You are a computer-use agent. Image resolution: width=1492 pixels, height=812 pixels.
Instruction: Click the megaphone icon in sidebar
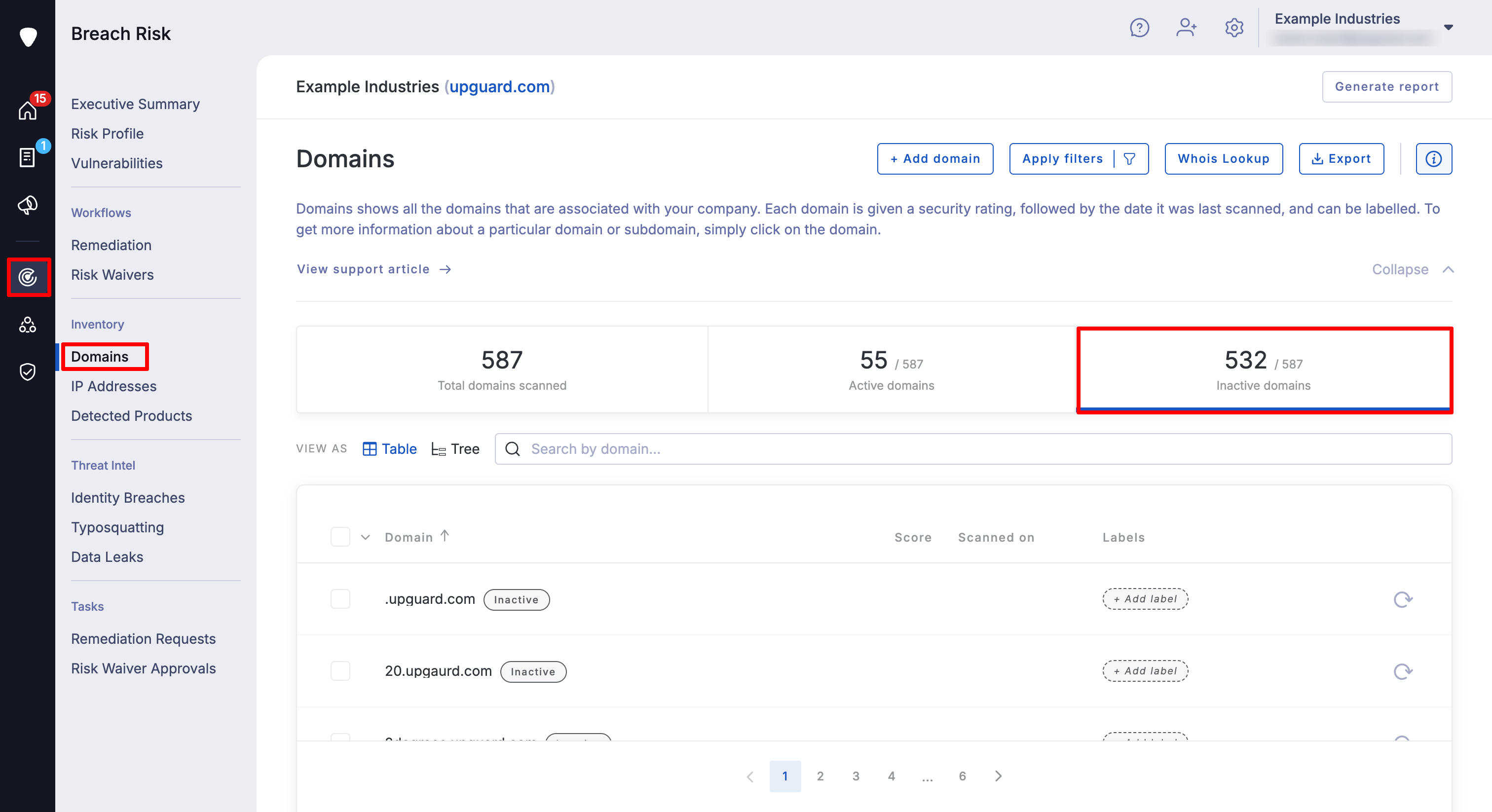[27, 204]
